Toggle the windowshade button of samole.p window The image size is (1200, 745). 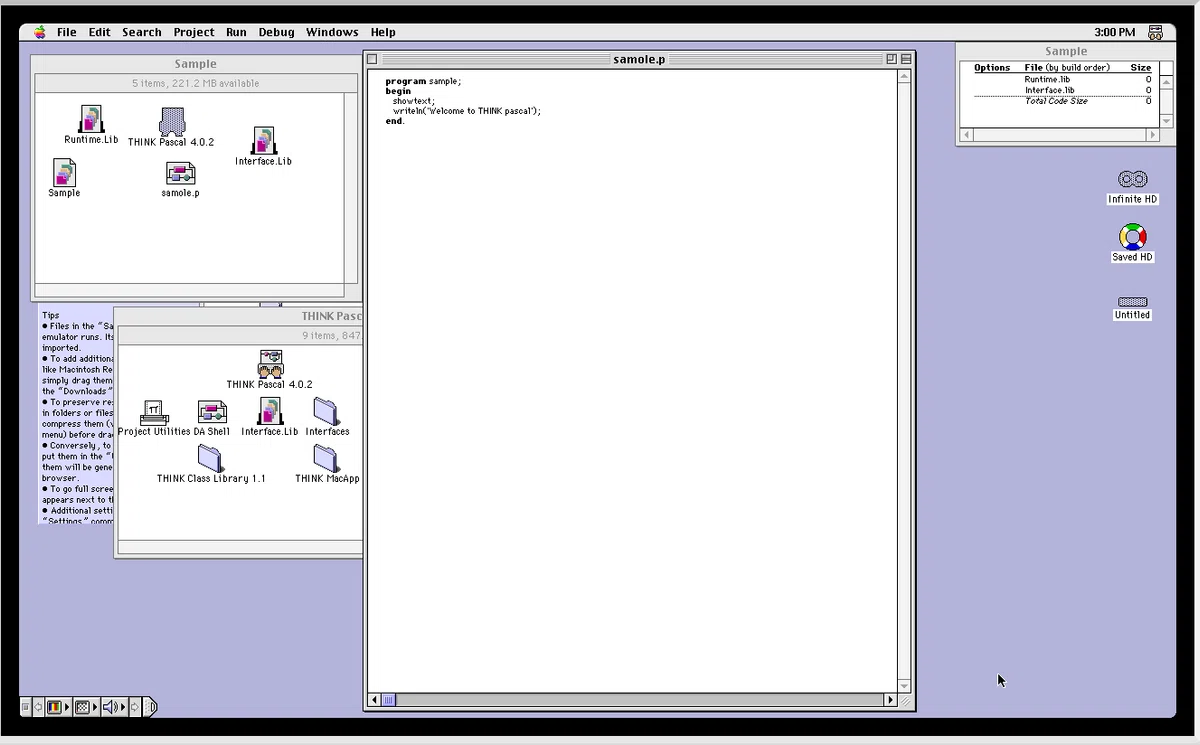point(906,59)
